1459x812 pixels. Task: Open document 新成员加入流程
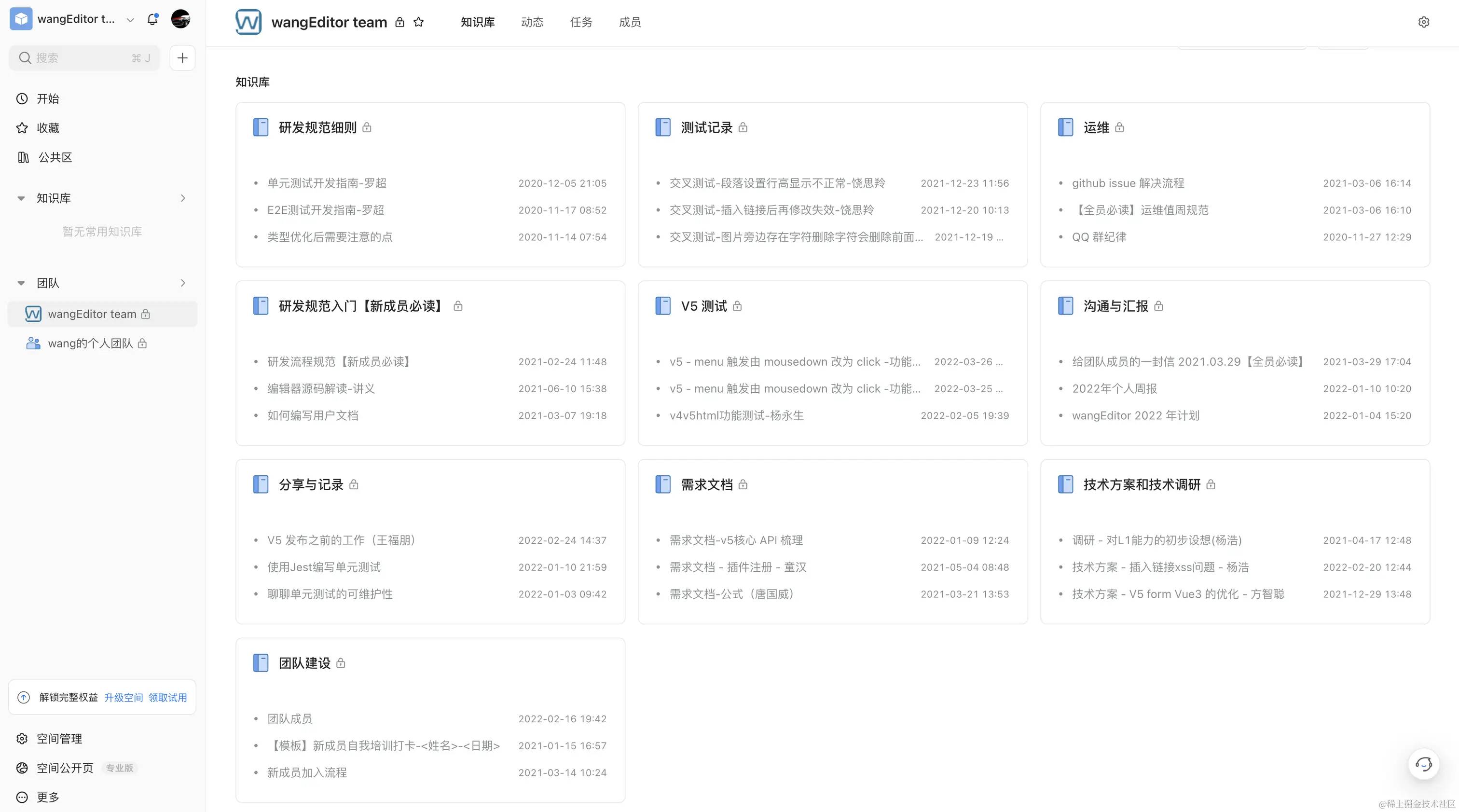[306, 772]
